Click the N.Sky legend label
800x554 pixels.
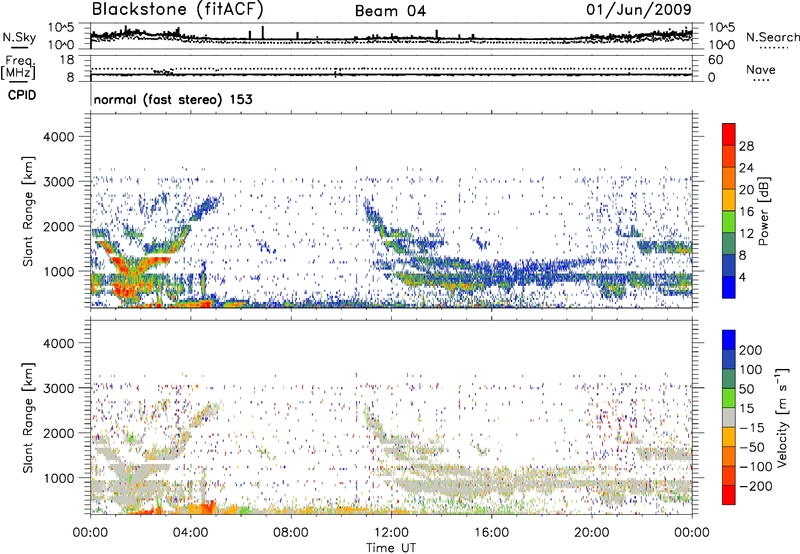19,37
